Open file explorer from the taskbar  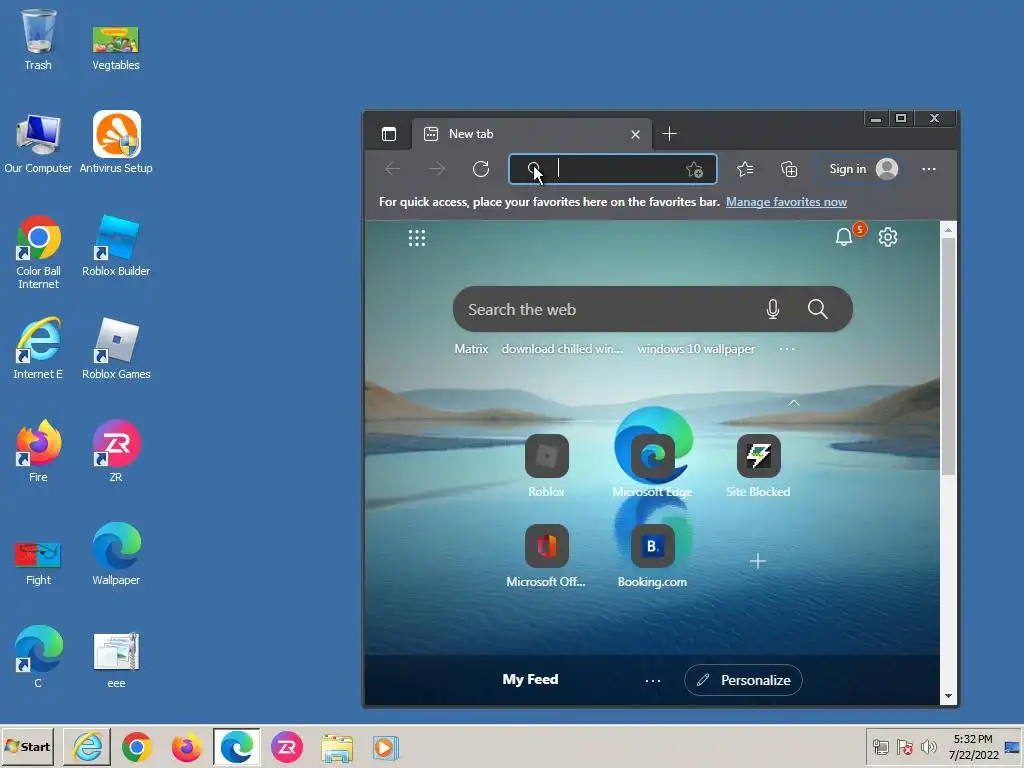point(336,748)
